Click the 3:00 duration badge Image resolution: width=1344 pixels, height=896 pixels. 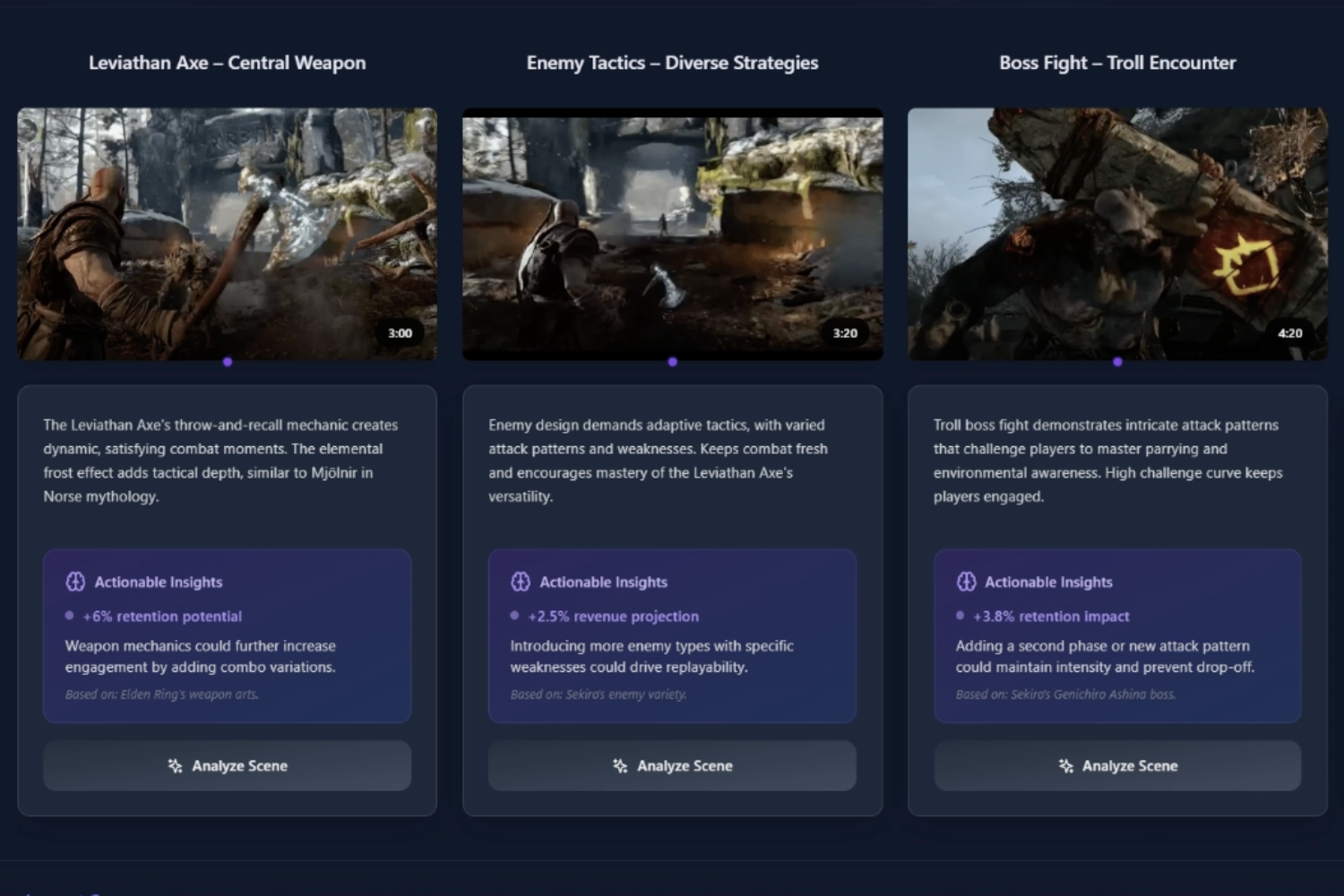tap(400, 333)
